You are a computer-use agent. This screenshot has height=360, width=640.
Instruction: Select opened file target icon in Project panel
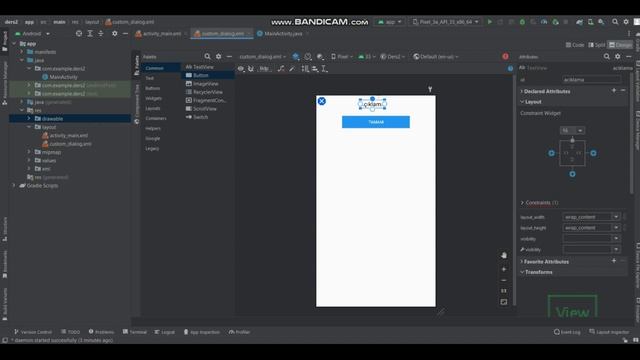pos(79,33)
